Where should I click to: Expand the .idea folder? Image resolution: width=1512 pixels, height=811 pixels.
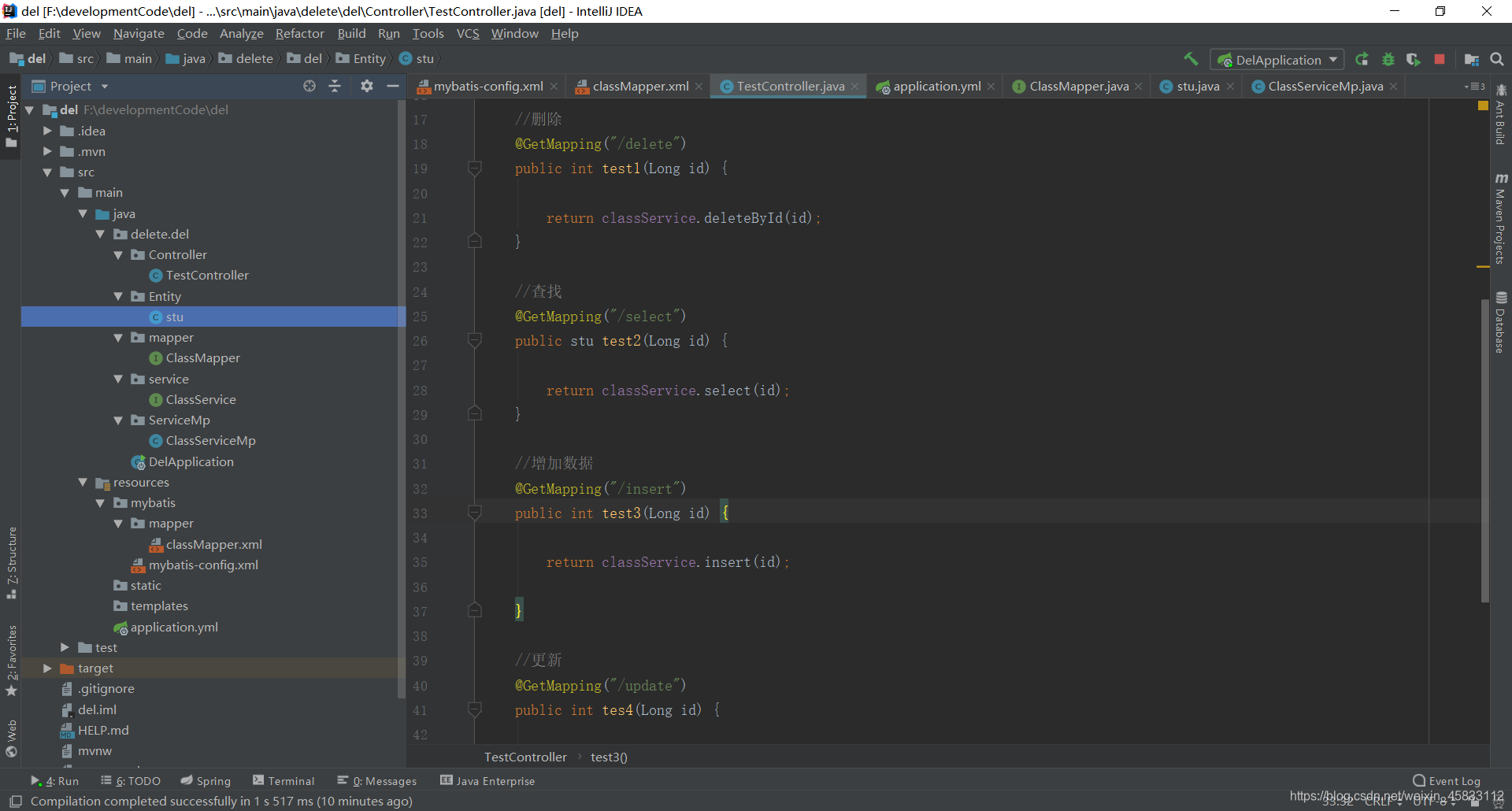pyautogui.click(x=47, y=131)
